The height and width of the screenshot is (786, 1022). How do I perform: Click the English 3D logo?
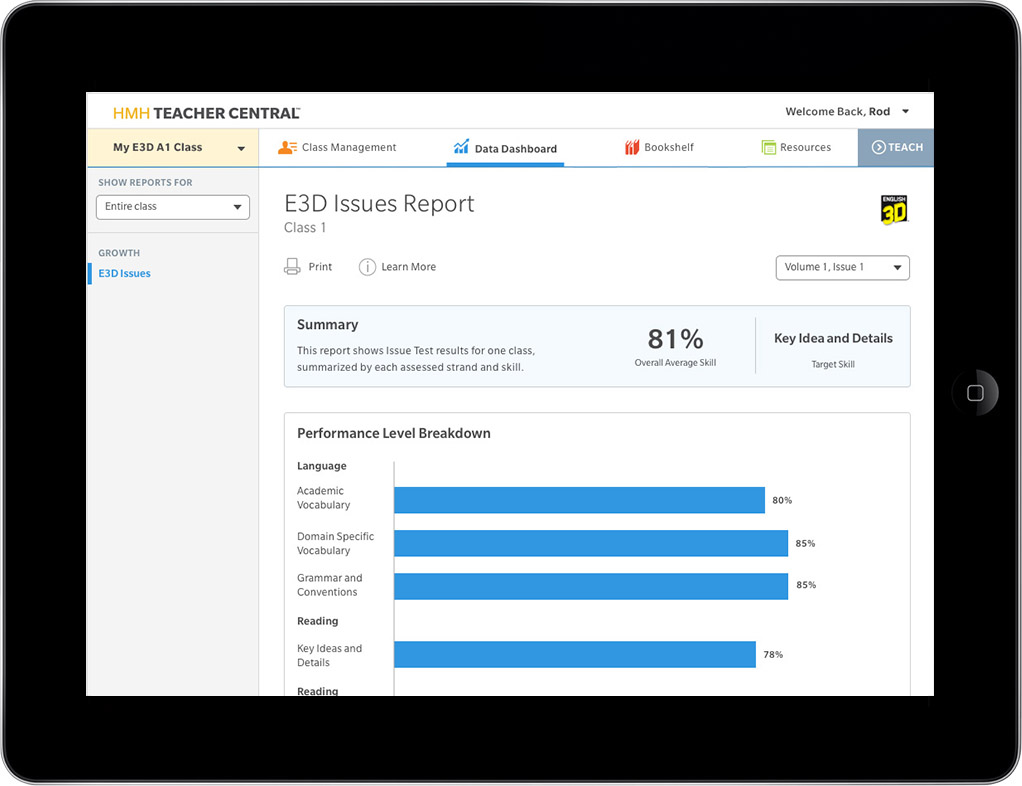coord(894,210)
